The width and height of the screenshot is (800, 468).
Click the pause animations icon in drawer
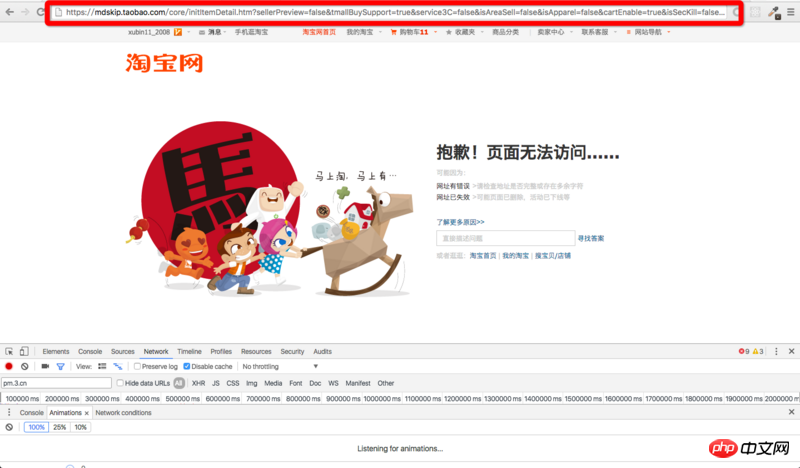coord(9,427)
